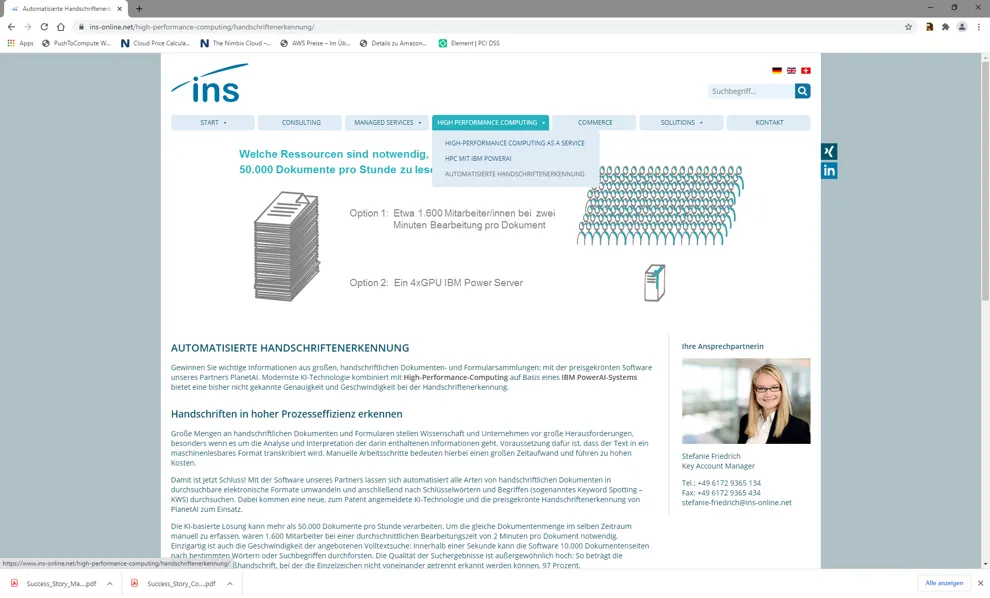Viewport: 990px width, 598px height.
Task: Reload the current page
Action: 44,27
